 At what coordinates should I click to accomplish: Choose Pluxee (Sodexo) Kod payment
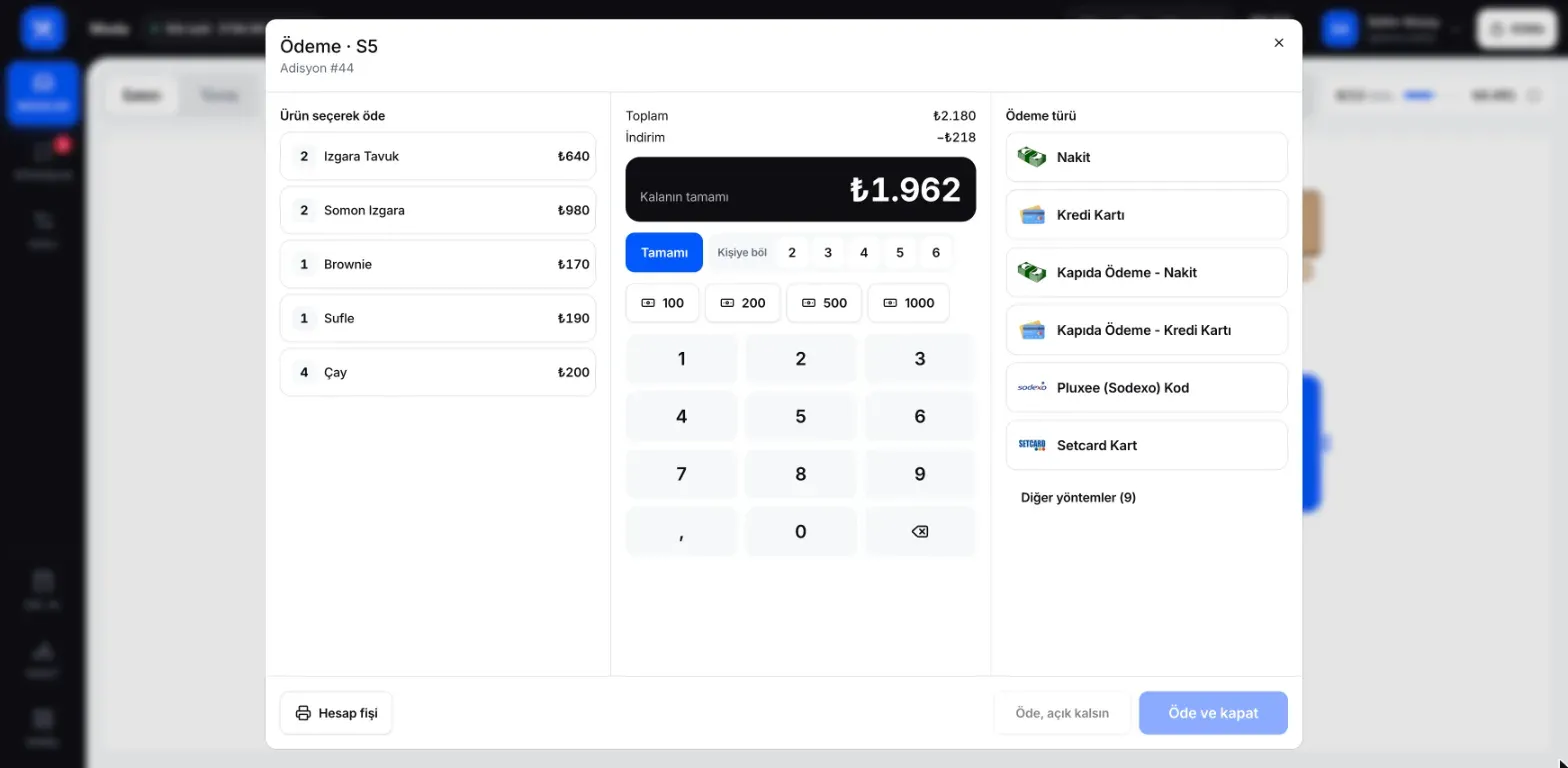pos(1146,388)
